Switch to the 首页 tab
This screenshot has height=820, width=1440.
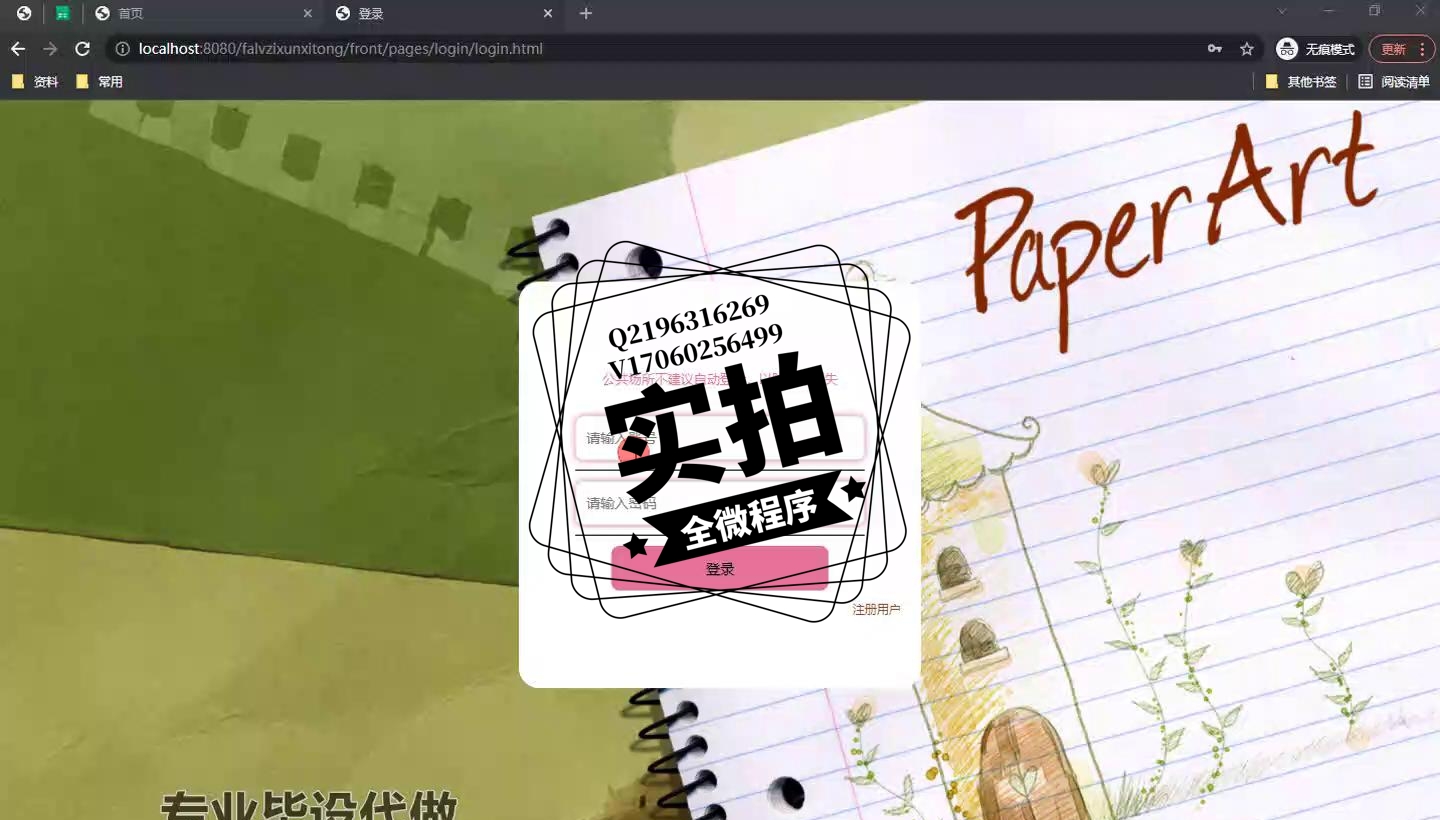203,14
